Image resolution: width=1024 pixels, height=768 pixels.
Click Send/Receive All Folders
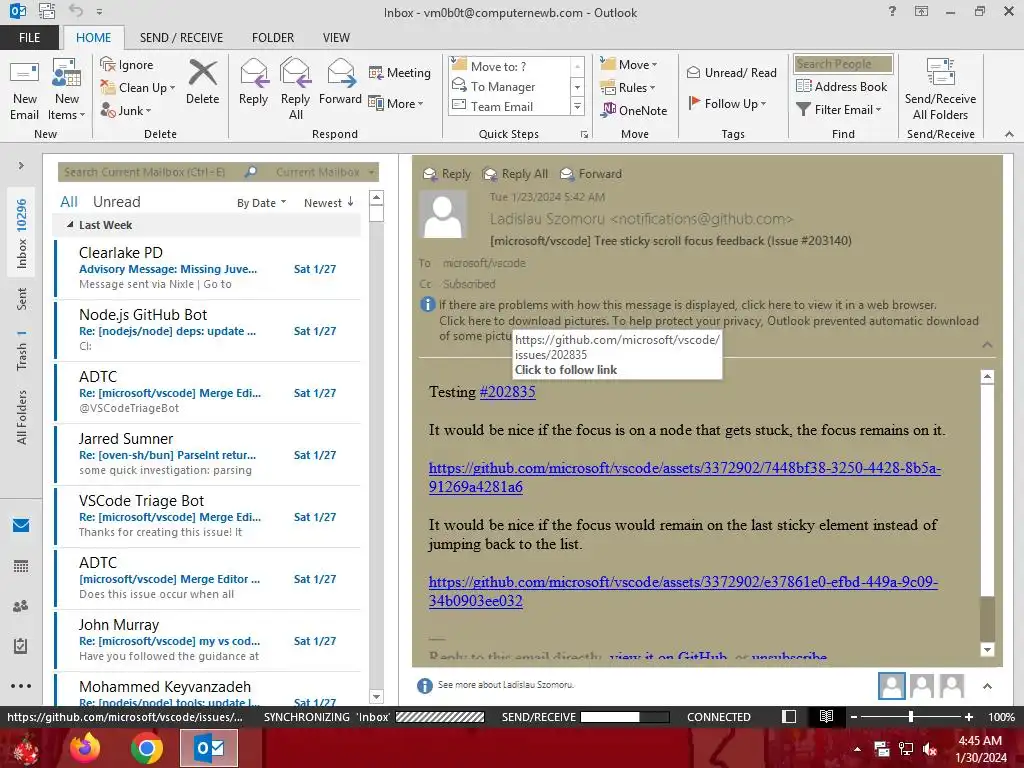(940, 90)
